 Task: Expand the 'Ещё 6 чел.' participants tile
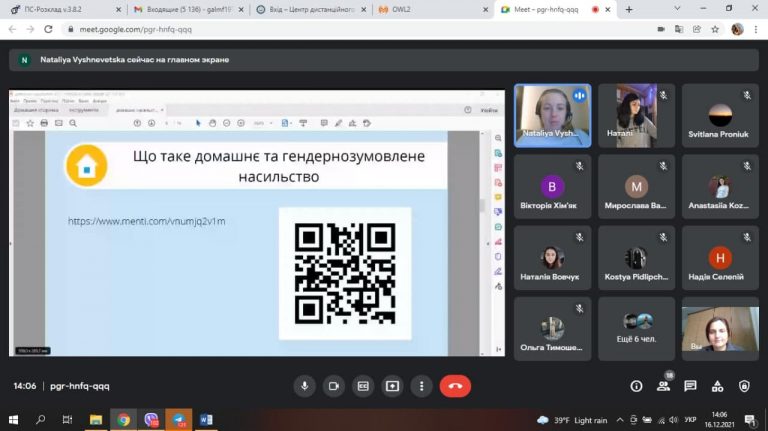[x=636, y=328]
